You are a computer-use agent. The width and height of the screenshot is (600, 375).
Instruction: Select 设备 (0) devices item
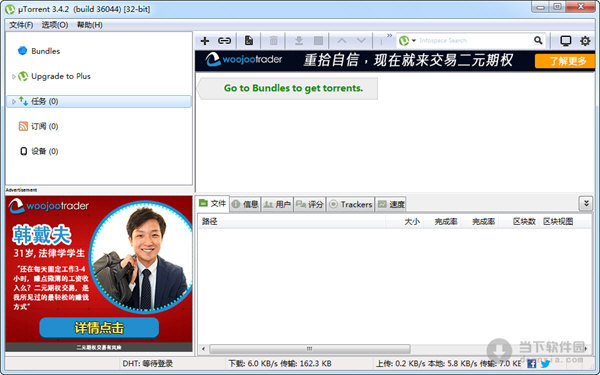(45, 151)
